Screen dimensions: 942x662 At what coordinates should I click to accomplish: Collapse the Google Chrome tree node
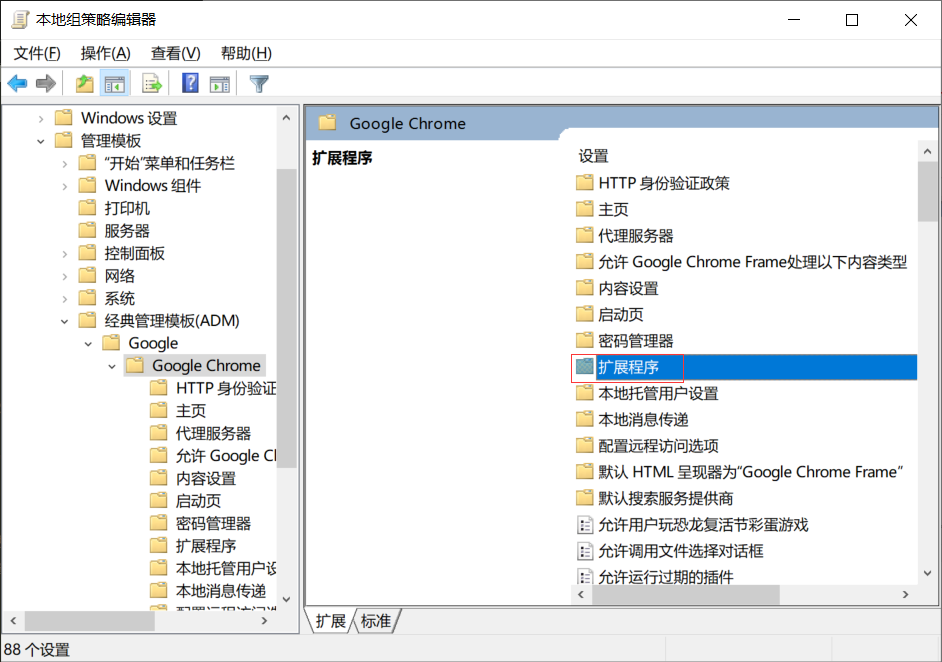[112, 366]
